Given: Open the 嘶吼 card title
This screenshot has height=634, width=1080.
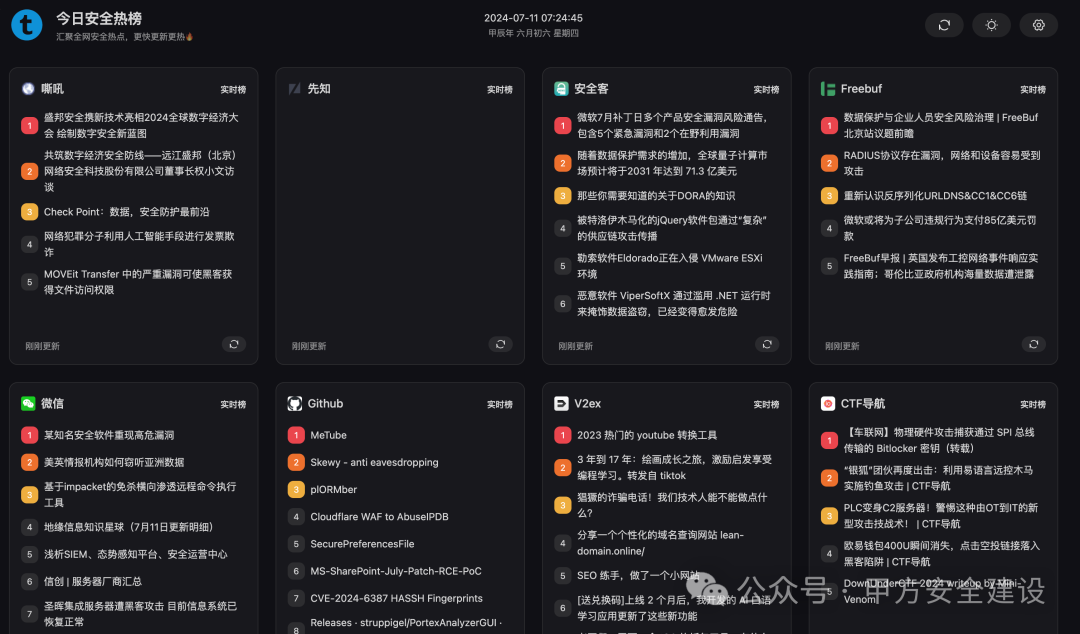Looking at the screenshot, I should [x=52, y=88].
